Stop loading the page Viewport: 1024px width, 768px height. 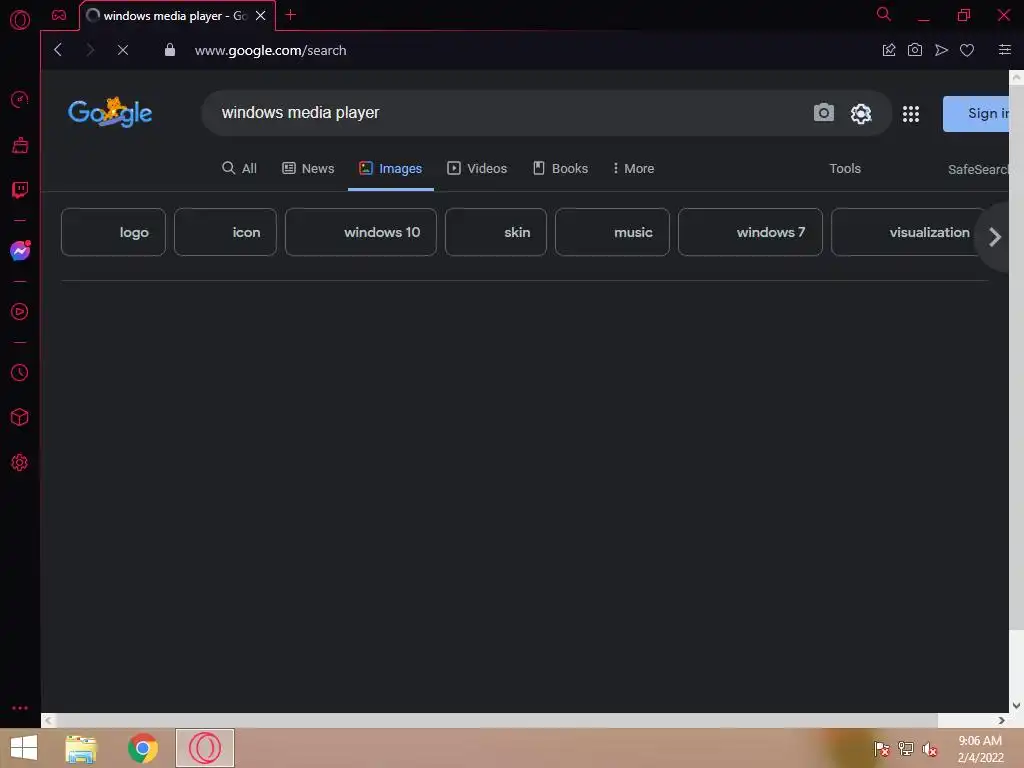pyautogui.click(x=123, y=50)
